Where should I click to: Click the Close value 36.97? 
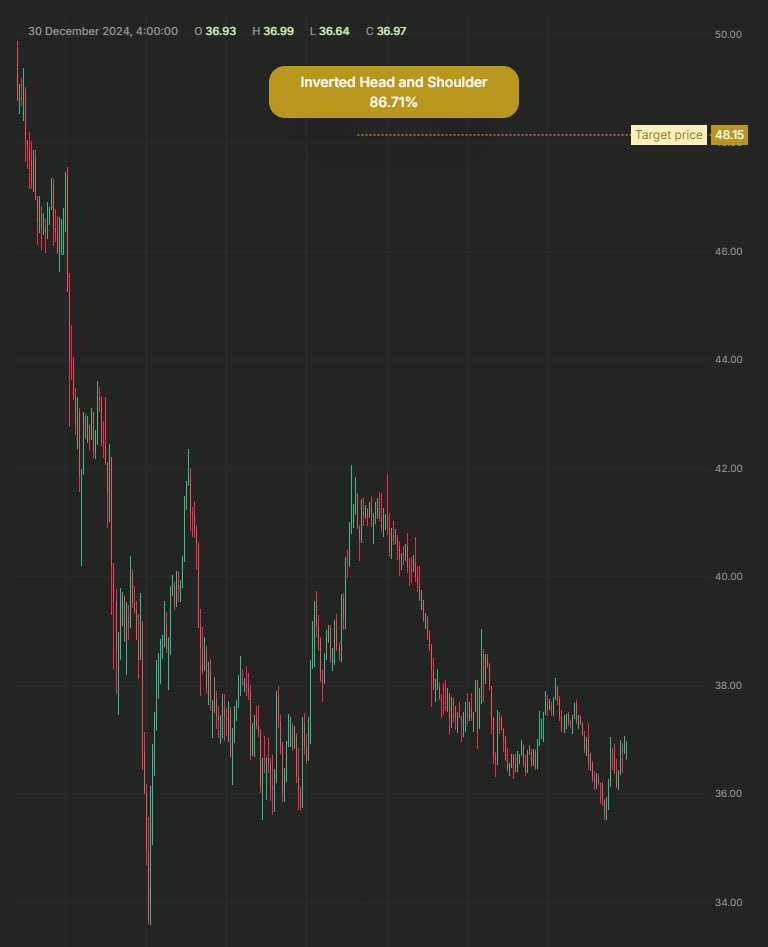(391, 31)
